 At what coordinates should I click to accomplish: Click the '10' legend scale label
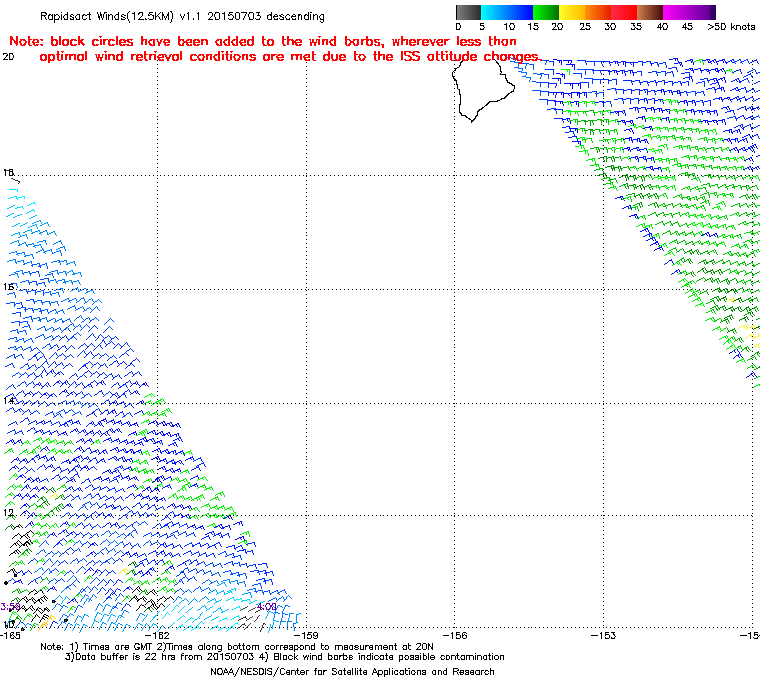coord(508,27)
